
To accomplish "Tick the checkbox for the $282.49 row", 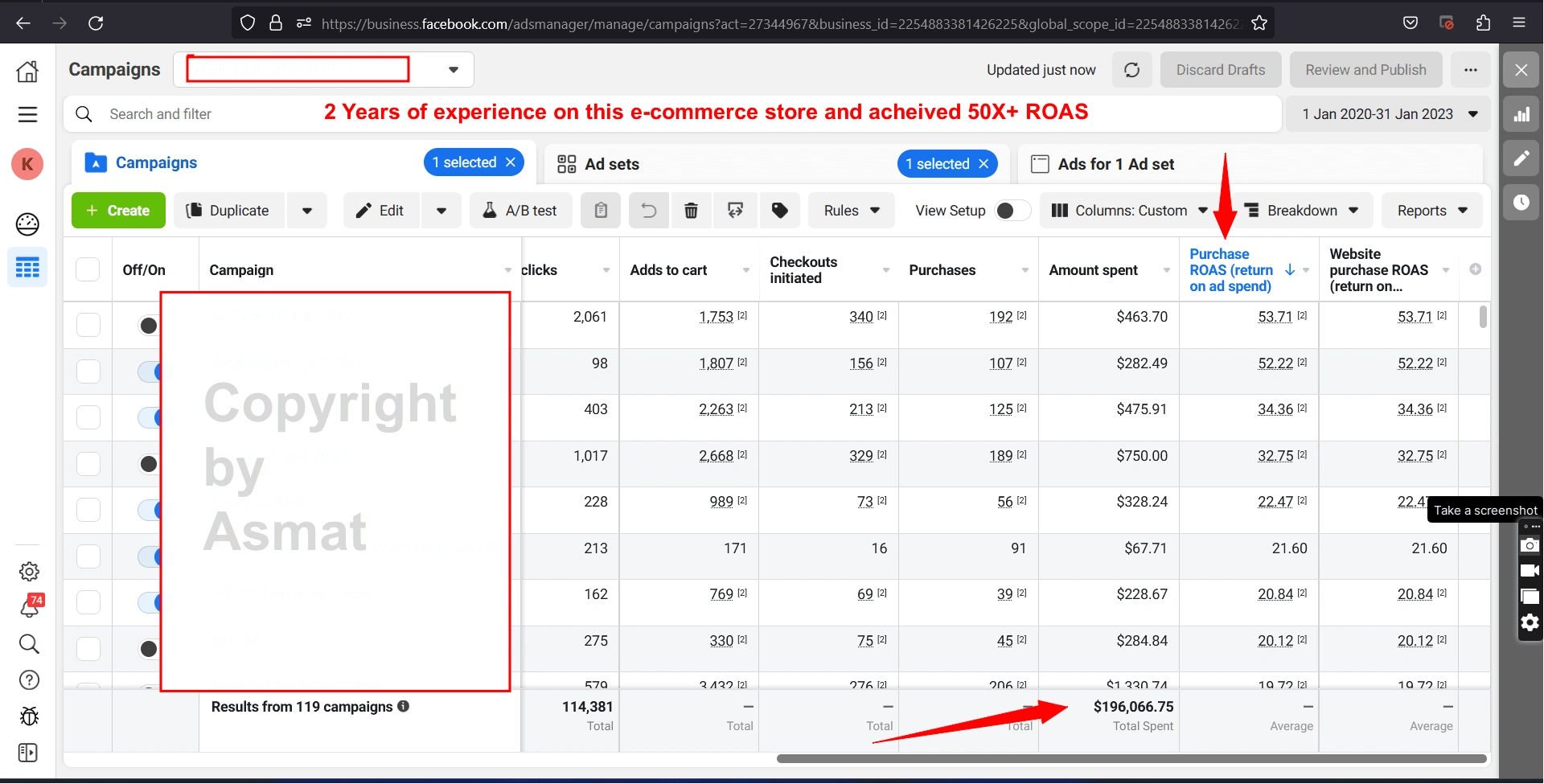I will 88,371.
